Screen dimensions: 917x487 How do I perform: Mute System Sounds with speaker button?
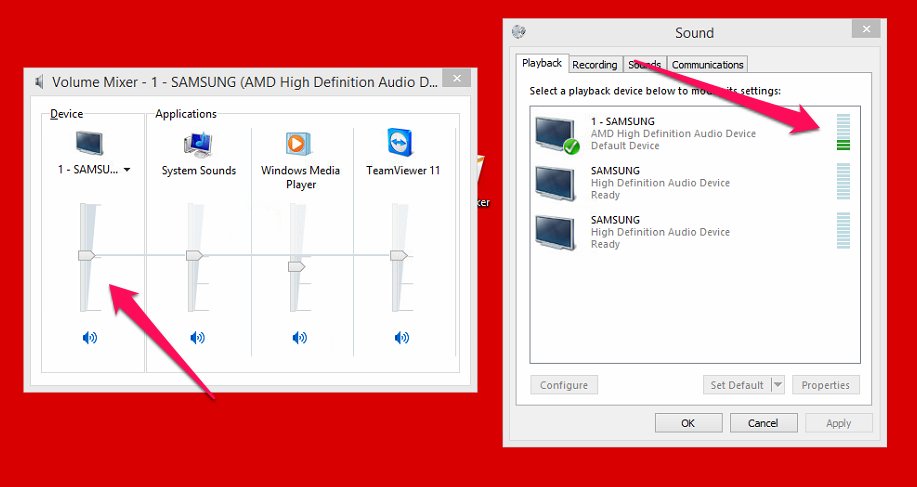point(198,337)
